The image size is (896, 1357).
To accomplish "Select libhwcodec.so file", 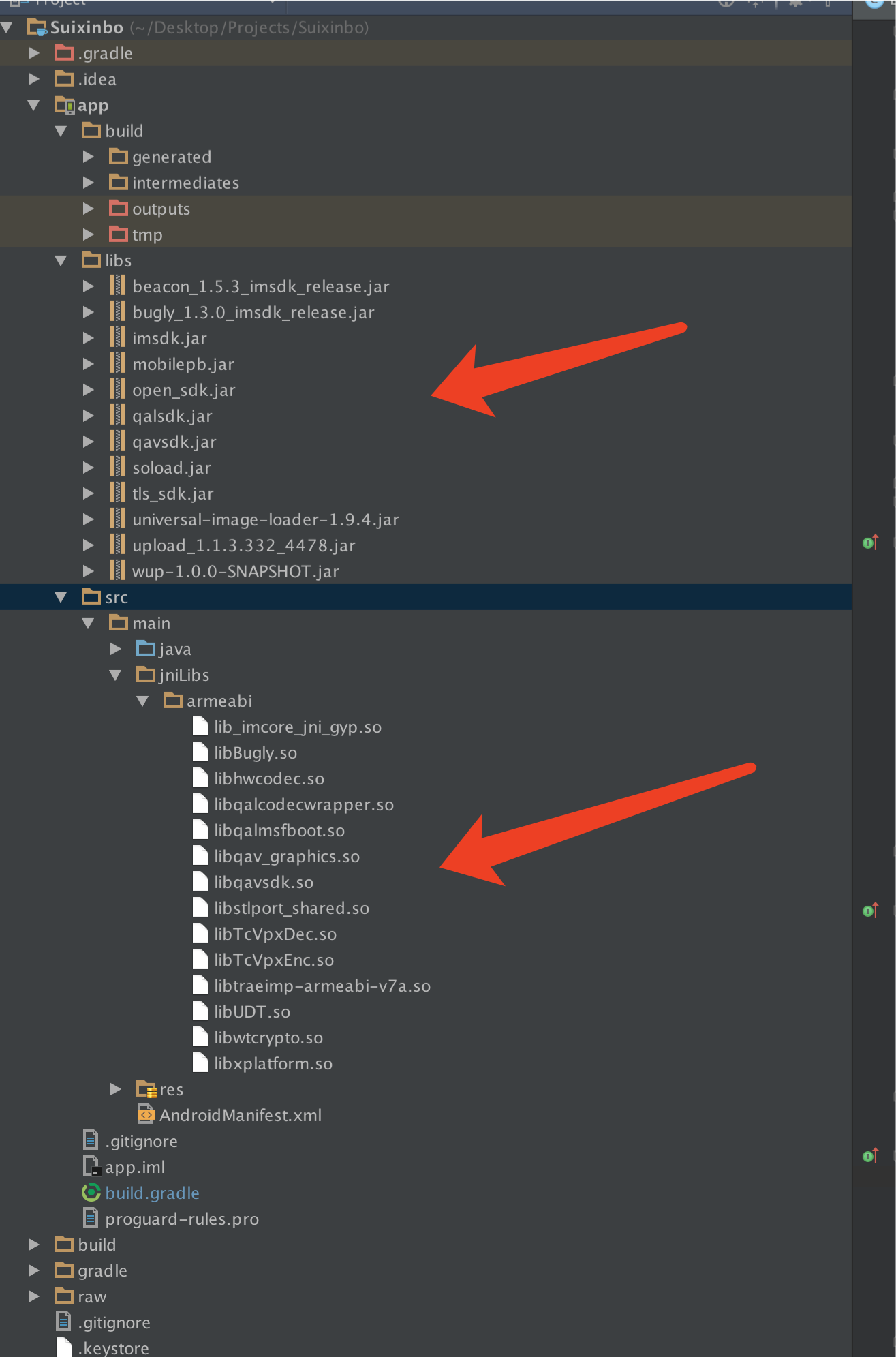I will coord(269,779).
